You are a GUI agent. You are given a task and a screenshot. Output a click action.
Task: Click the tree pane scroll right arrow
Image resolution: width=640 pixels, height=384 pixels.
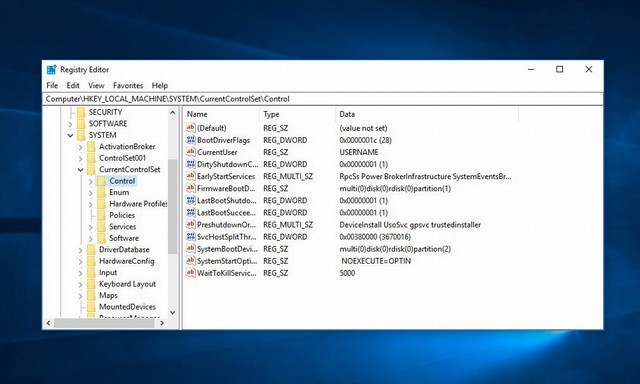point(162,323)
